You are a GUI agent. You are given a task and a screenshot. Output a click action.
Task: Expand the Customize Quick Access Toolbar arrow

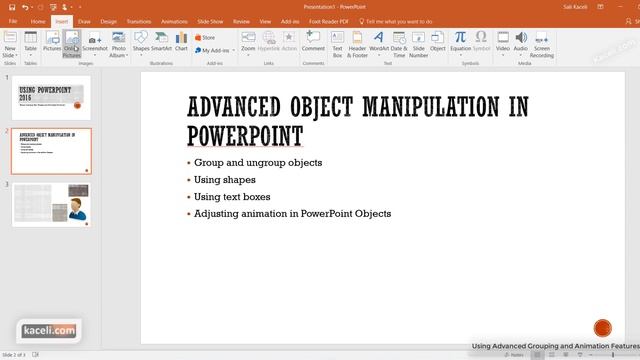point(80,7)
